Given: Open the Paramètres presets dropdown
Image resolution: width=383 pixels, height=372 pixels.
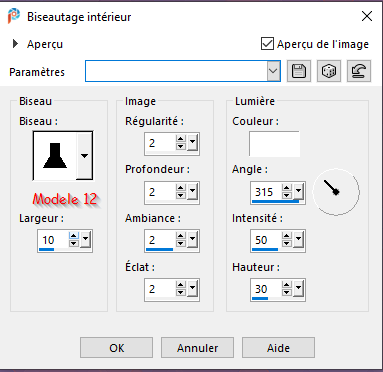Looking at the screenshot, I should (273, 71).
